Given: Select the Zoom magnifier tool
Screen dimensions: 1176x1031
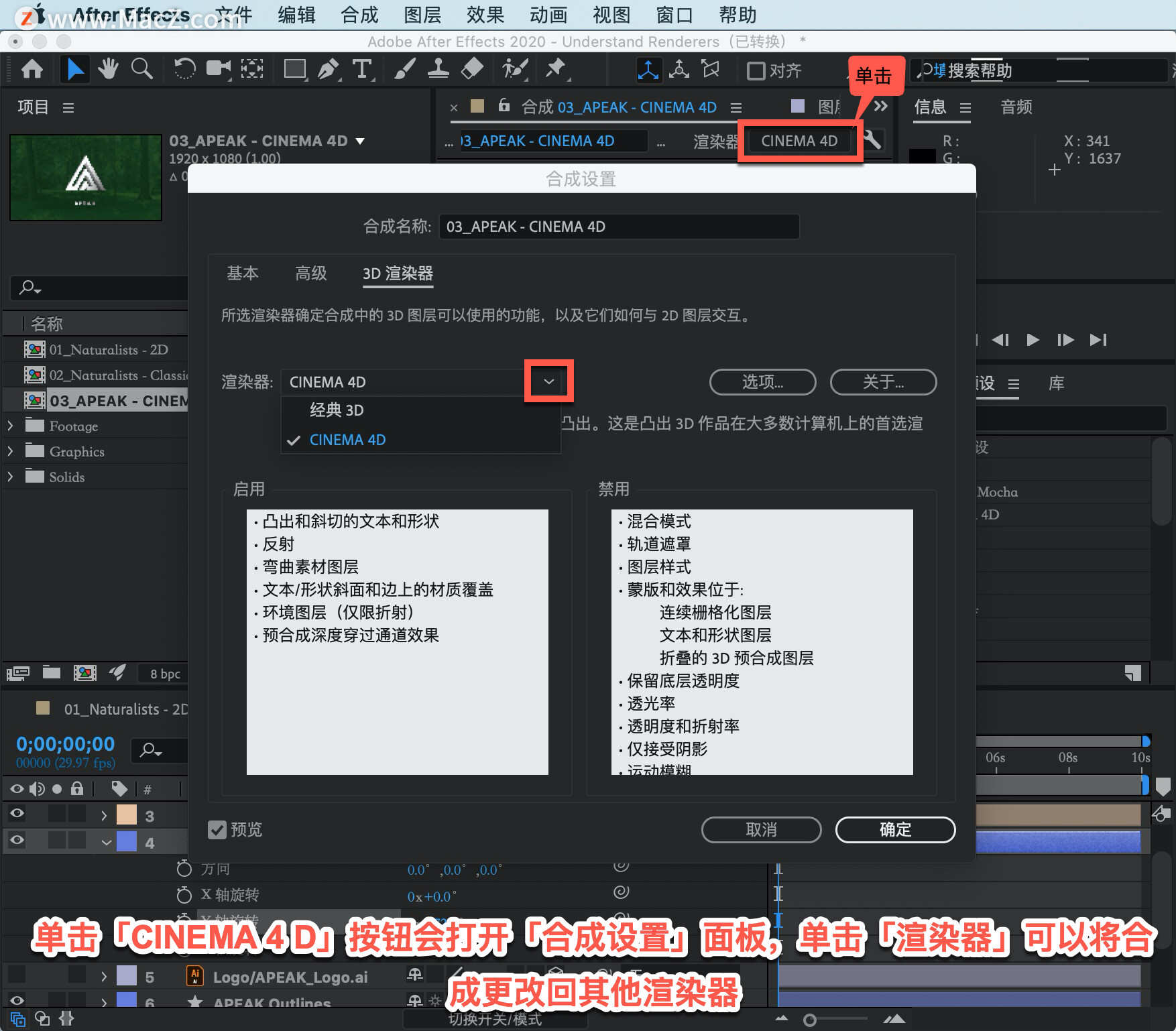Looking at the screenshot, I should (x=141, y=69).
